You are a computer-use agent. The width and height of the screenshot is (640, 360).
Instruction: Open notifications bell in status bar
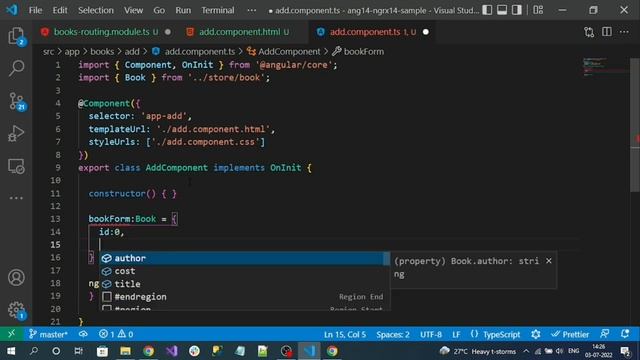point(625,334)
